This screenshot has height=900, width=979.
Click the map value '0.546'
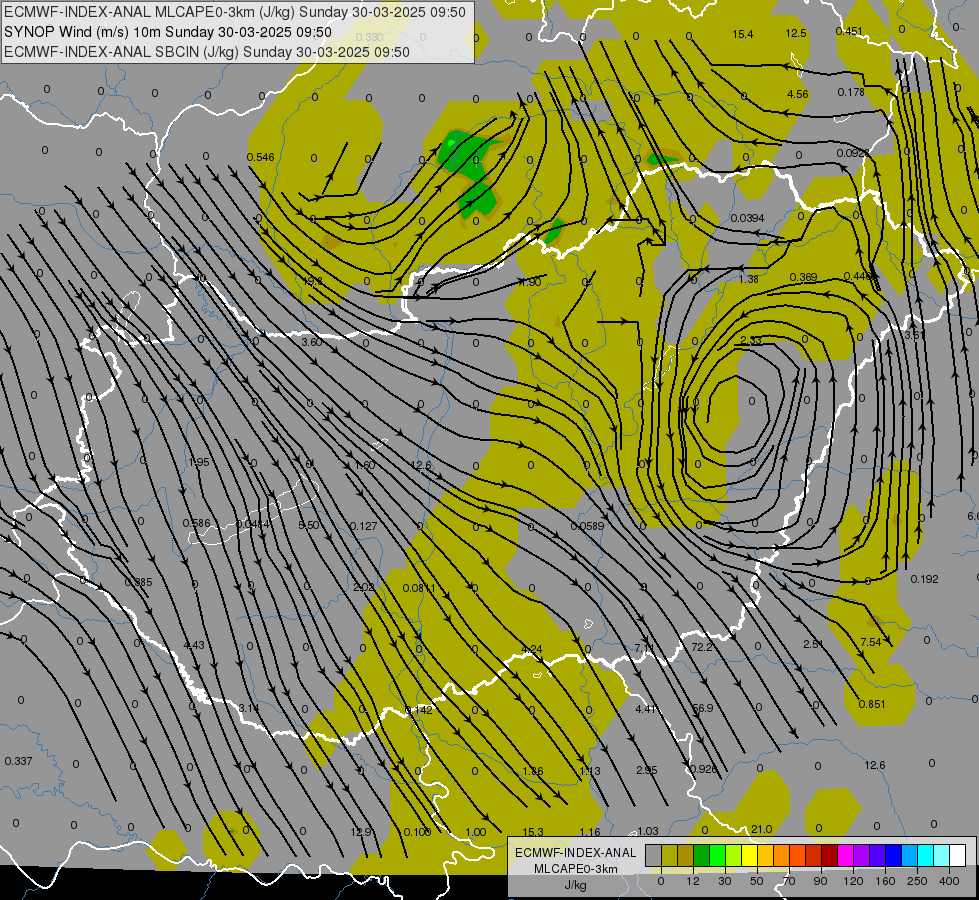click(260, 157)
